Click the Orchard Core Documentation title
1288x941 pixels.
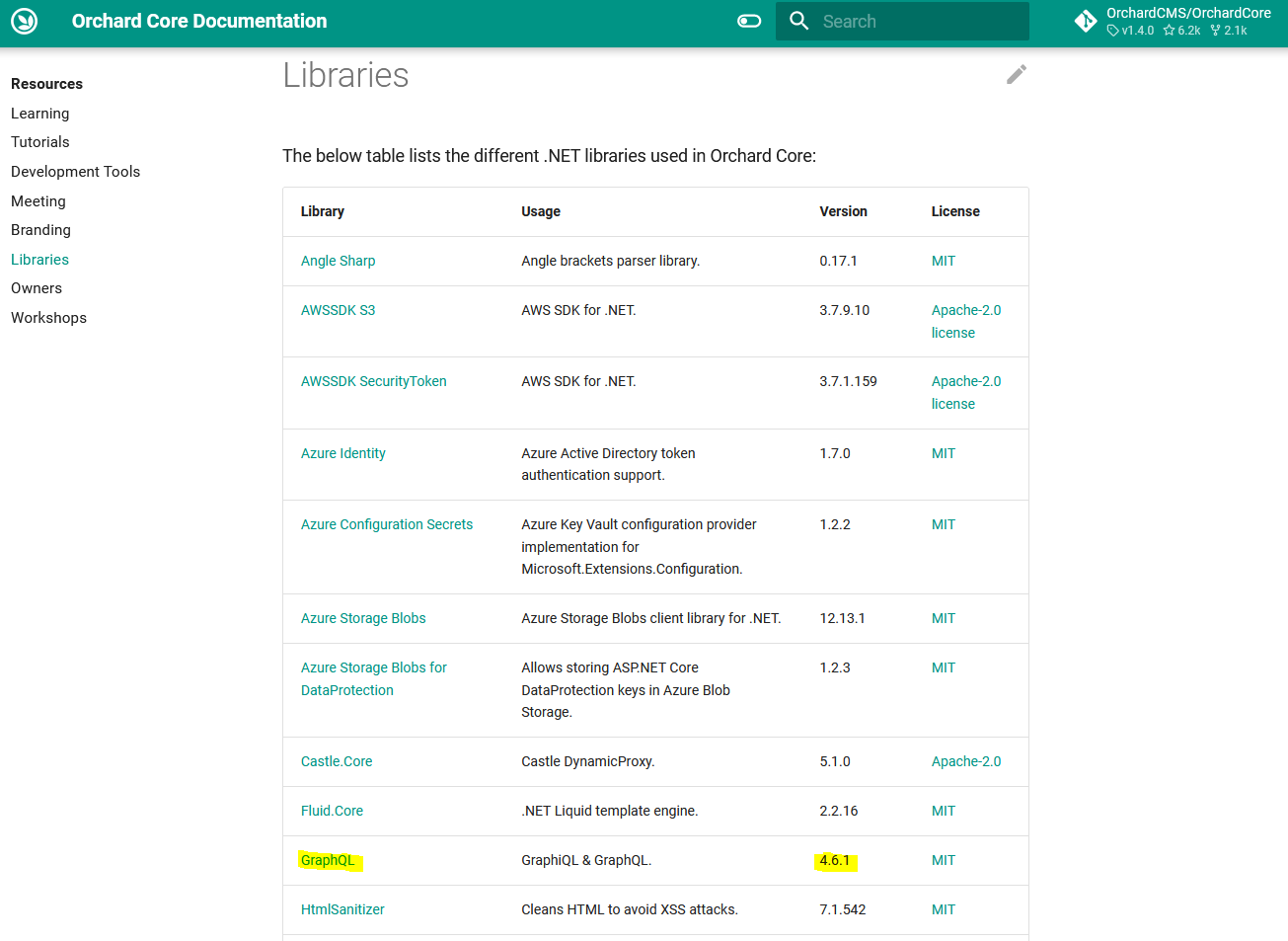point(199,21)
